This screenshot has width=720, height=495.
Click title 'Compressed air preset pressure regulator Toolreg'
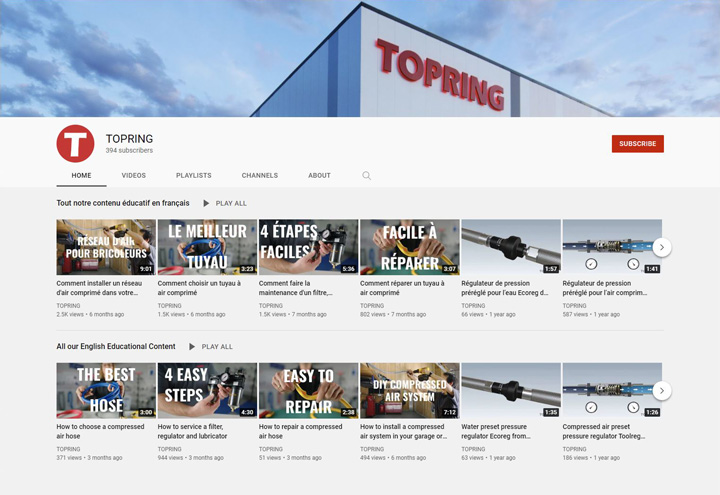pyautogui.click(x=604, y=431)
